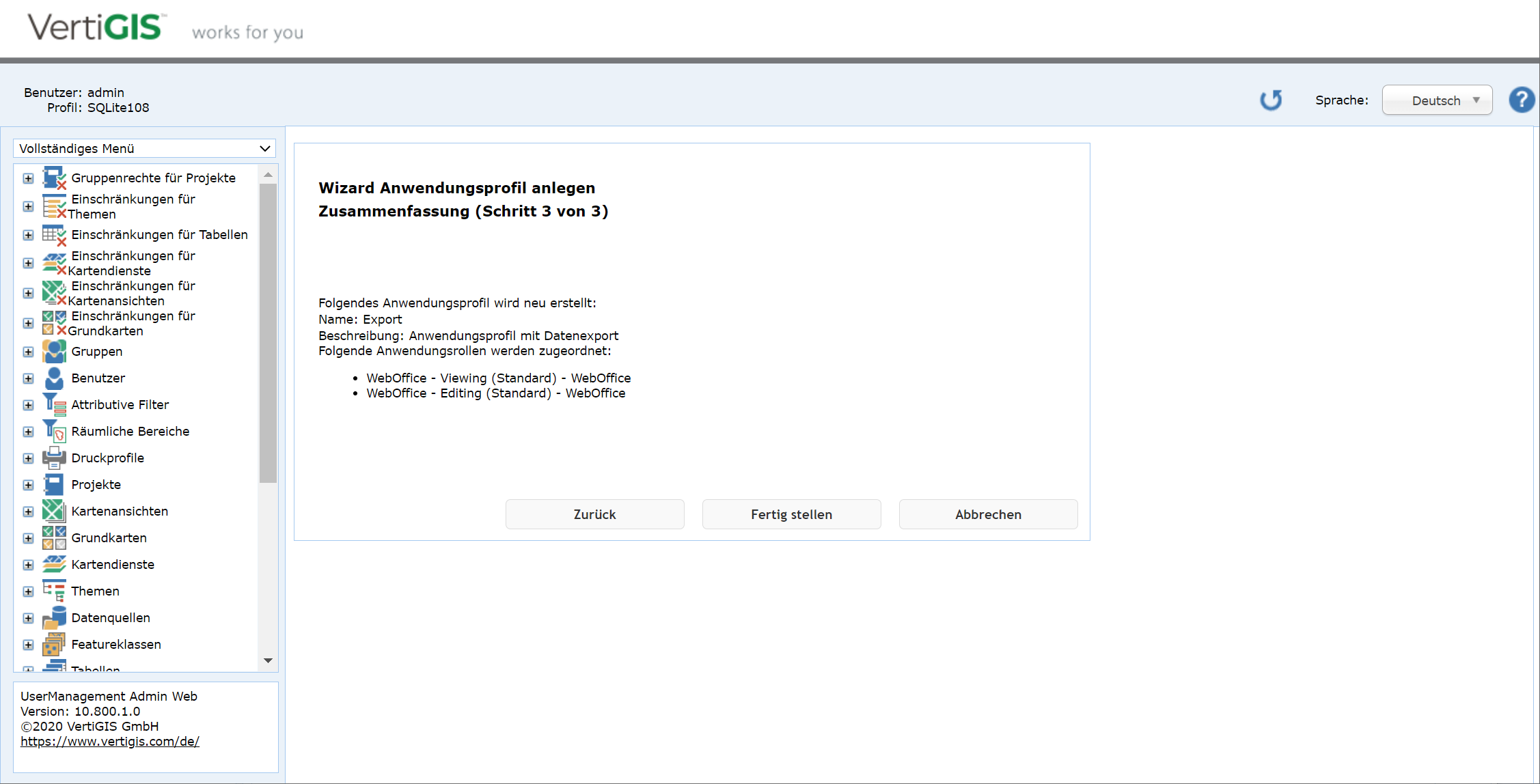
Task: Click the Druckprofile printer icon
Action: (54, 458)
